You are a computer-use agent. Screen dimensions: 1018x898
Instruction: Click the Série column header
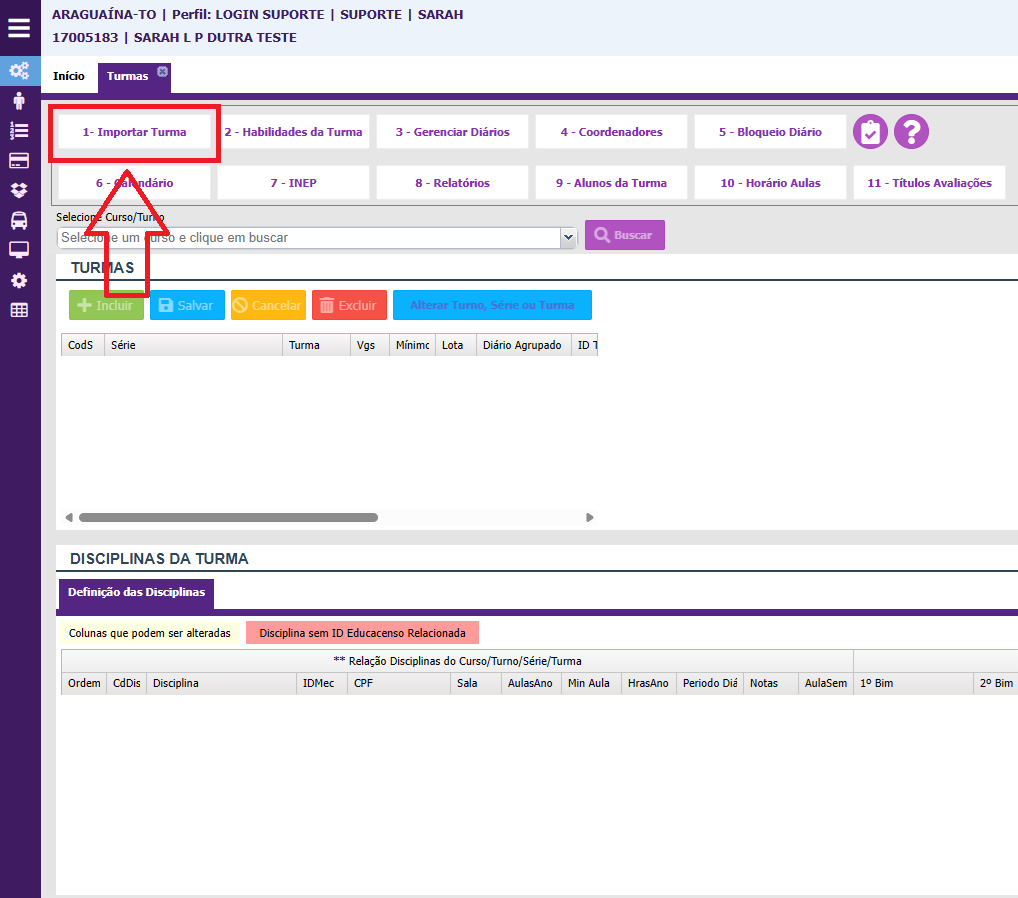(193, 345)
